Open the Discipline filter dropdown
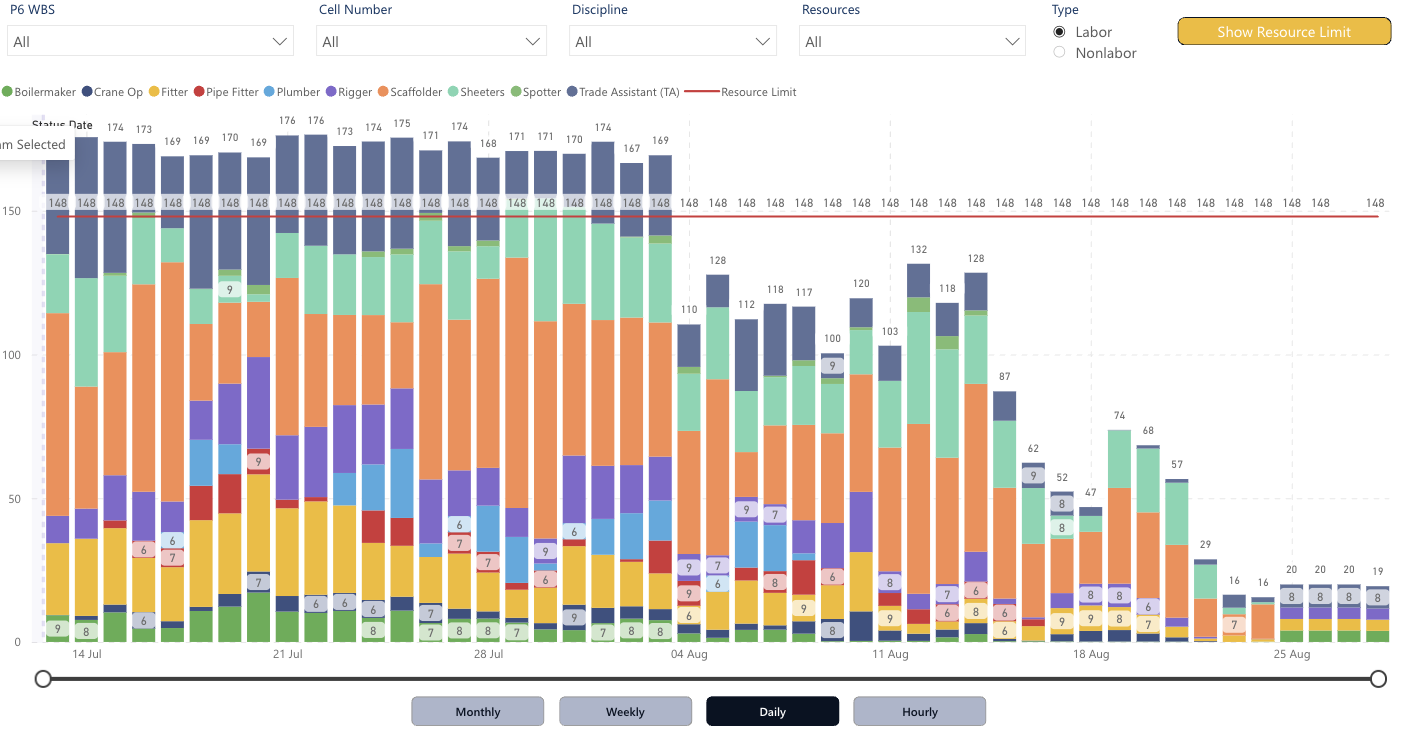1403x732 pixels. click(673, 42)
